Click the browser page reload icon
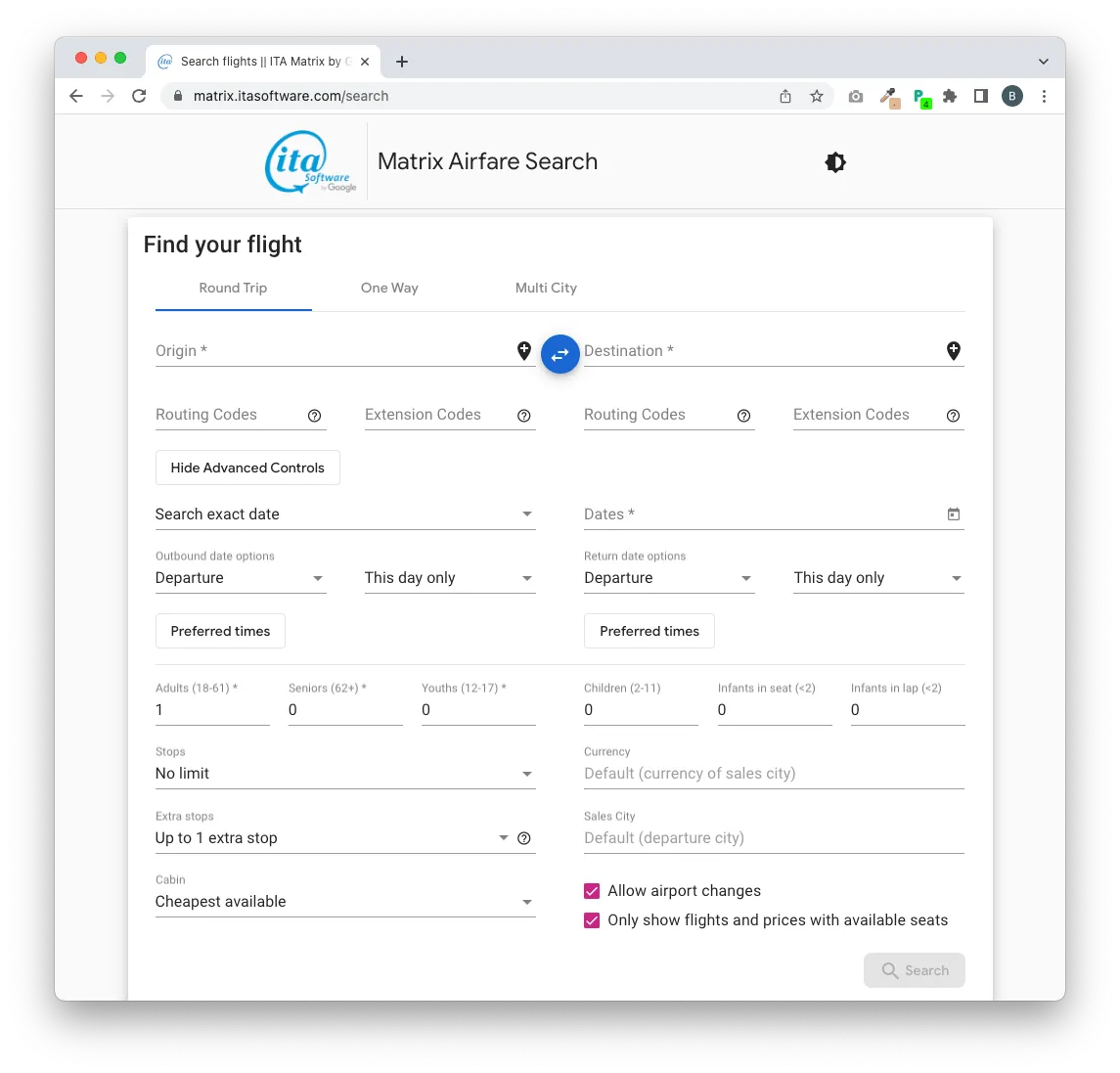Image resolution: width=1120 pixels, height=1073 pixels. pos(139,96)
